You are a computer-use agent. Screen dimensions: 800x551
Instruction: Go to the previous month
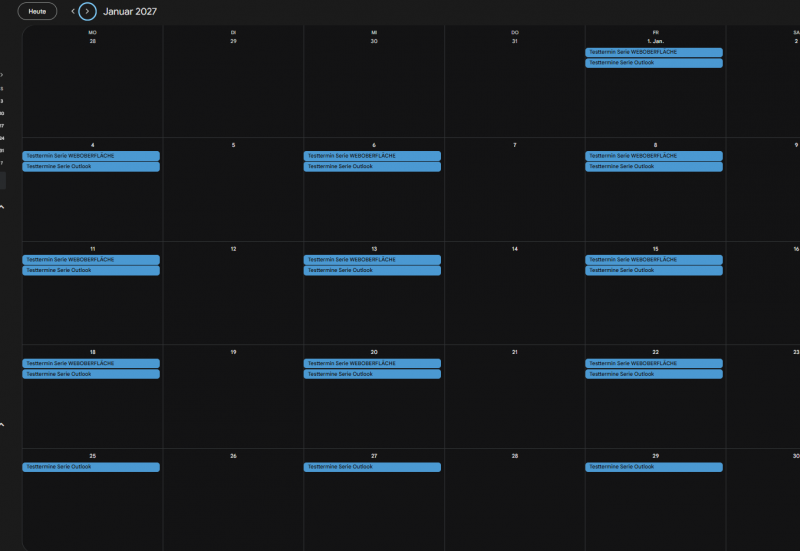point(72,11)
